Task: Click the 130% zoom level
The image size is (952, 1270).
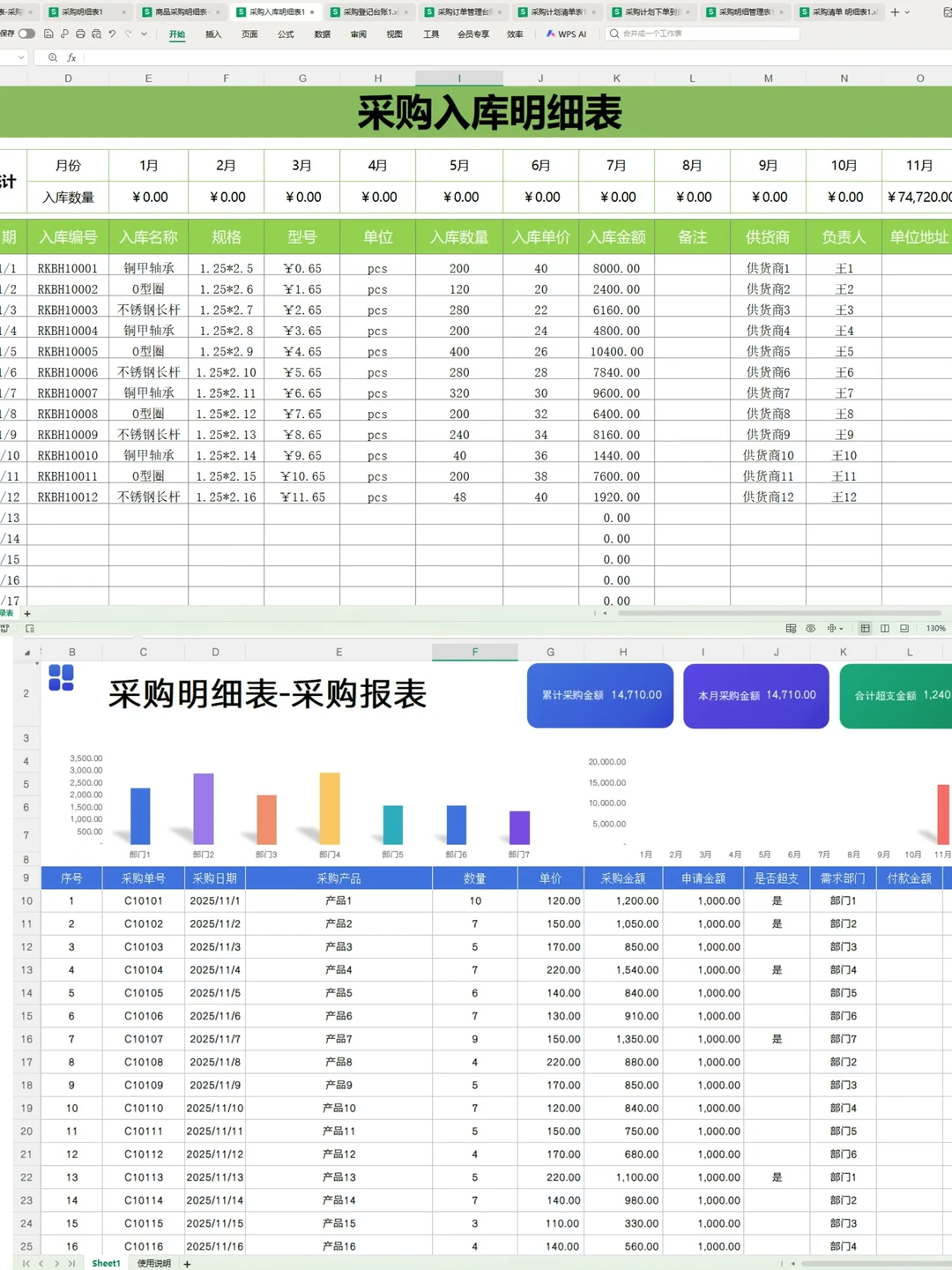Action: pos(935,629)
